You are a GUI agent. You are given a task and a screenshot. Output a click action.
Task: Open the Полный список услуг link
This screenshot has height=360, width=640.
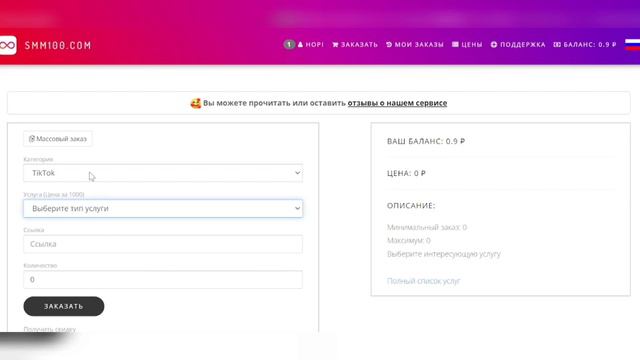tap(423, 281)
